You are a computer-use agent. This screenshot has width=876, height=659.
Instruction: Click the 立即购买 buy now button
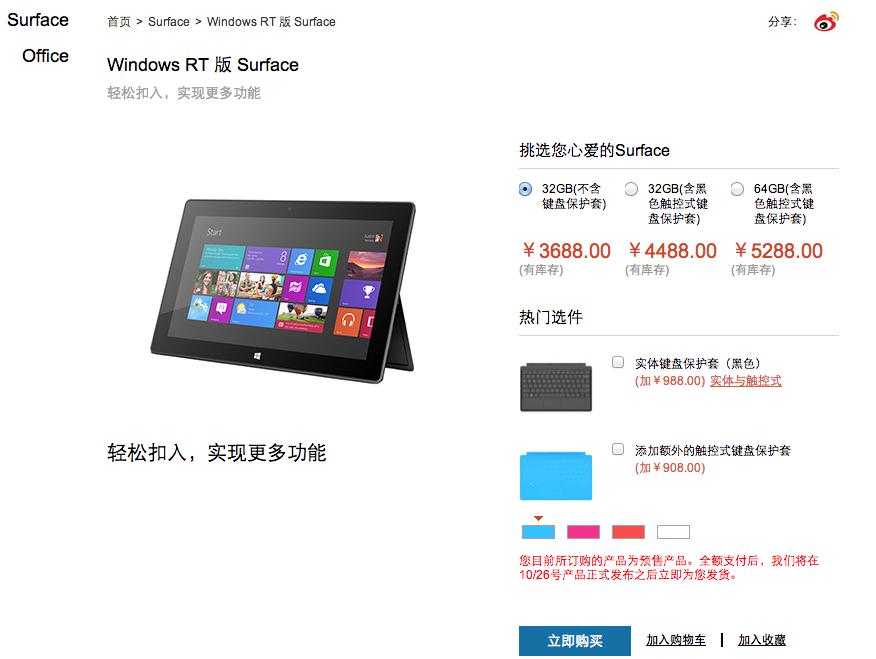pyautogui.click(x=575, y=641)
